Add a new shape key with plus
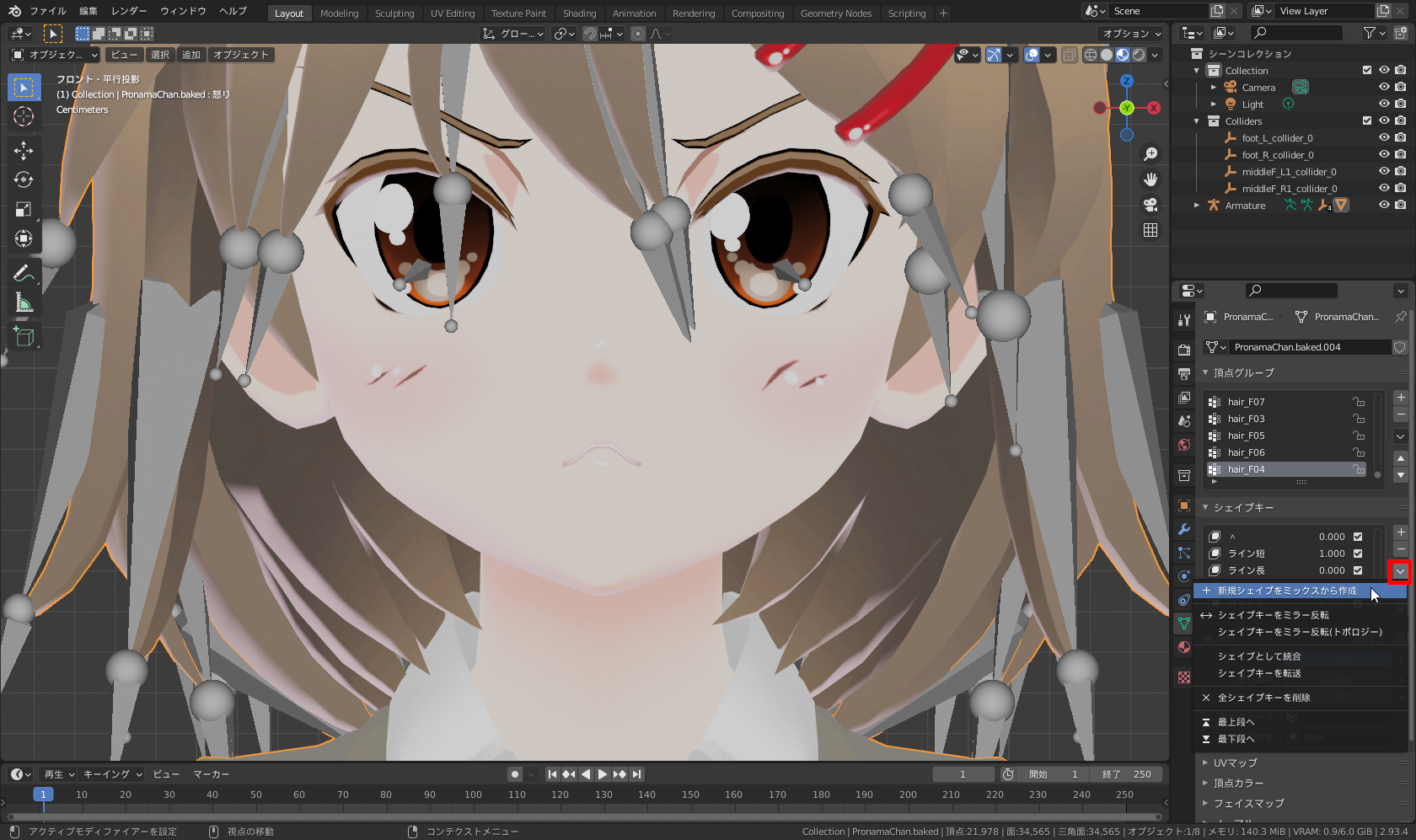The height and width of the screenshot is (840, 1416). click(x=1401, y=532)
